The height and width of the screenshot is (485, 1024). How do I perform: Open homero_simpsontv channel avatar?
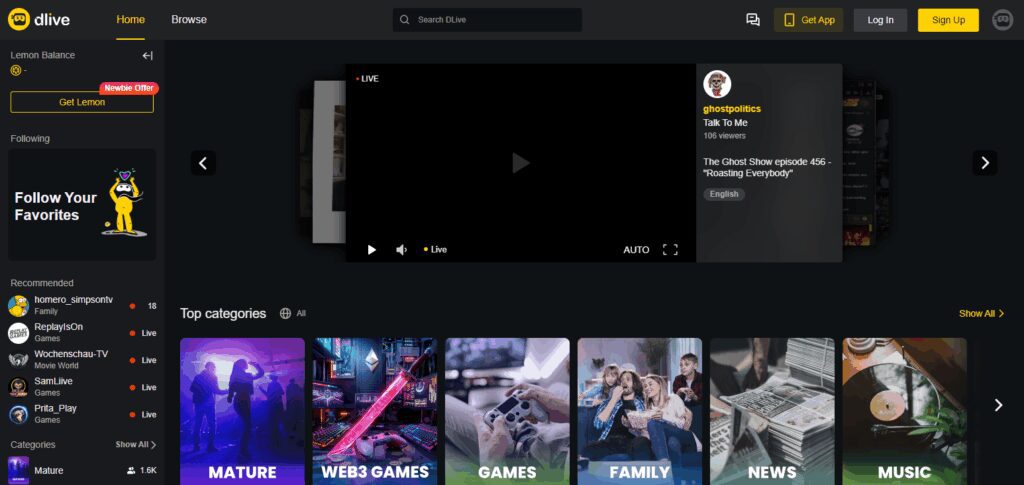(18, 305)
